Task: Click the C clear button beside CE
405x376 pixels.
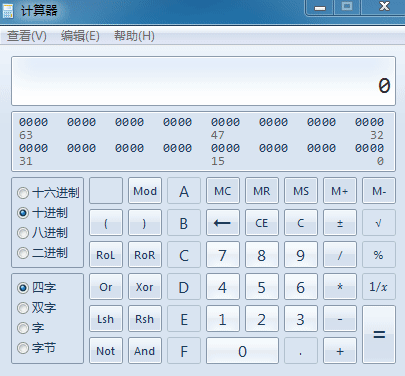Action: pyautogui.click(x=301, y=223)
